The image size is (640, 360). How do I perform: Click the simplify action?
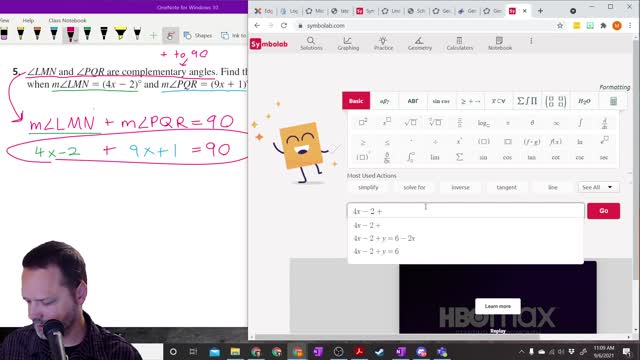click(368, 187)
